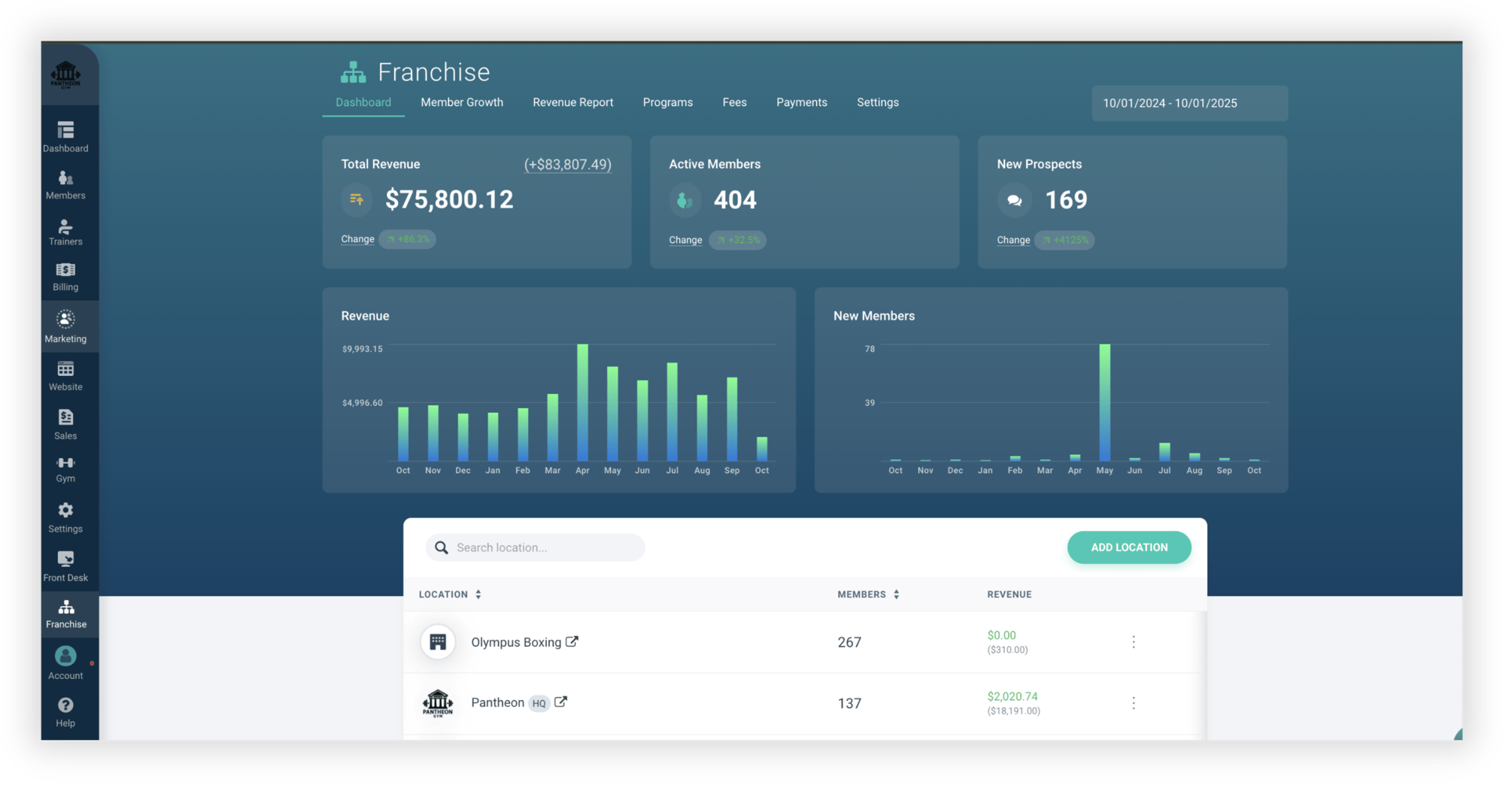Open the Website sidebar section
This screenshot has height=785, width=1512.
(65, 376)
